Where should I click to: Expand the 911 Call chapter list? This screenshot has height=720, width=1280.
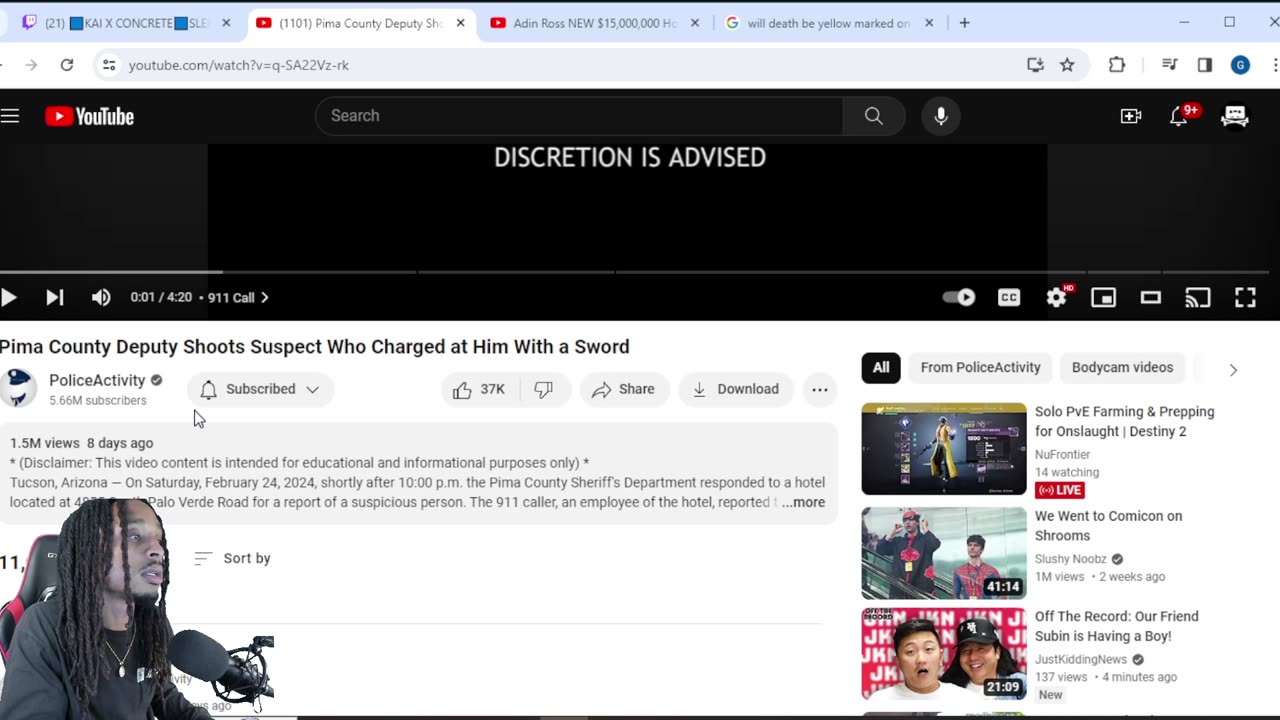coord(238,297)
